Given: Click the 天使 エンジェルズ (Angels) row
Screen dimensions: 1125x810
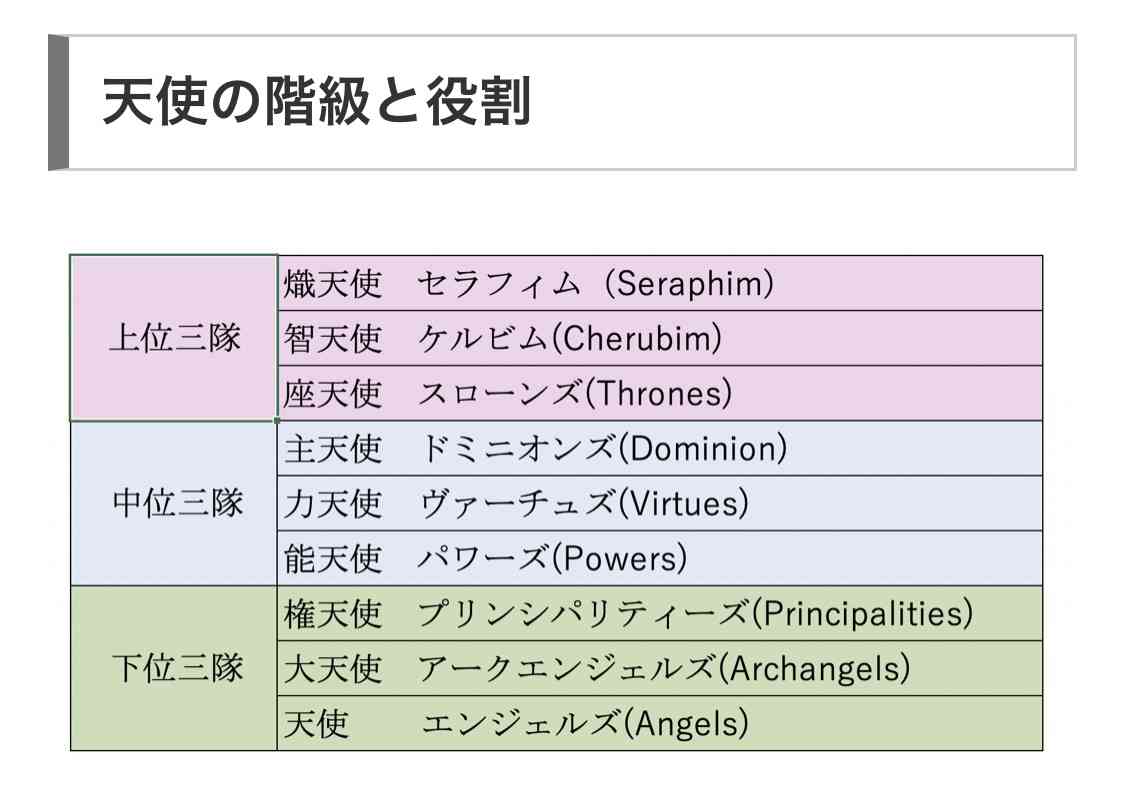Looking at the screenshot, I should [660, 723].
